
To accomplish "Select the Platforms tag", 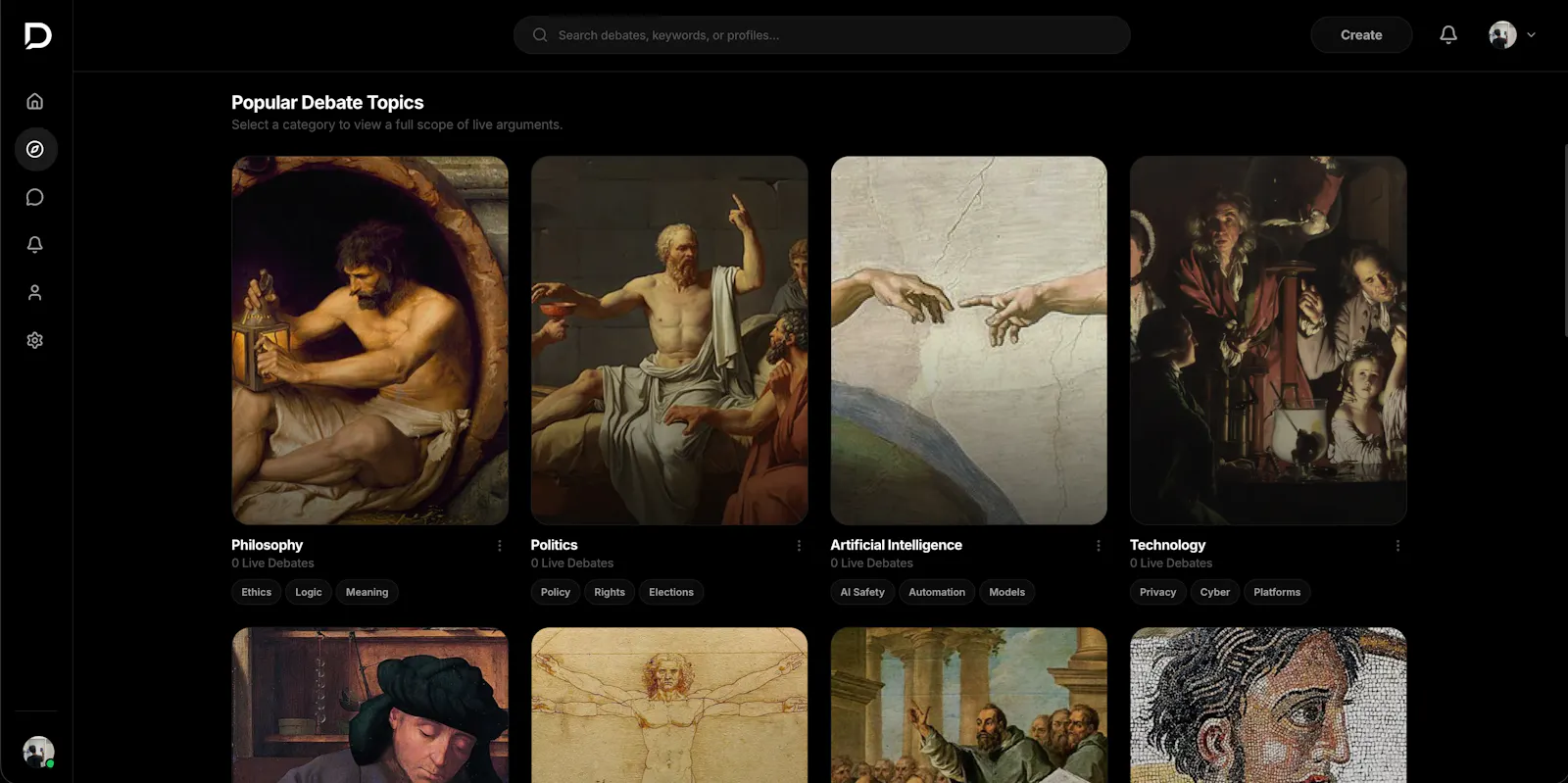I will pyautogui.click(x=1277, y=592).
